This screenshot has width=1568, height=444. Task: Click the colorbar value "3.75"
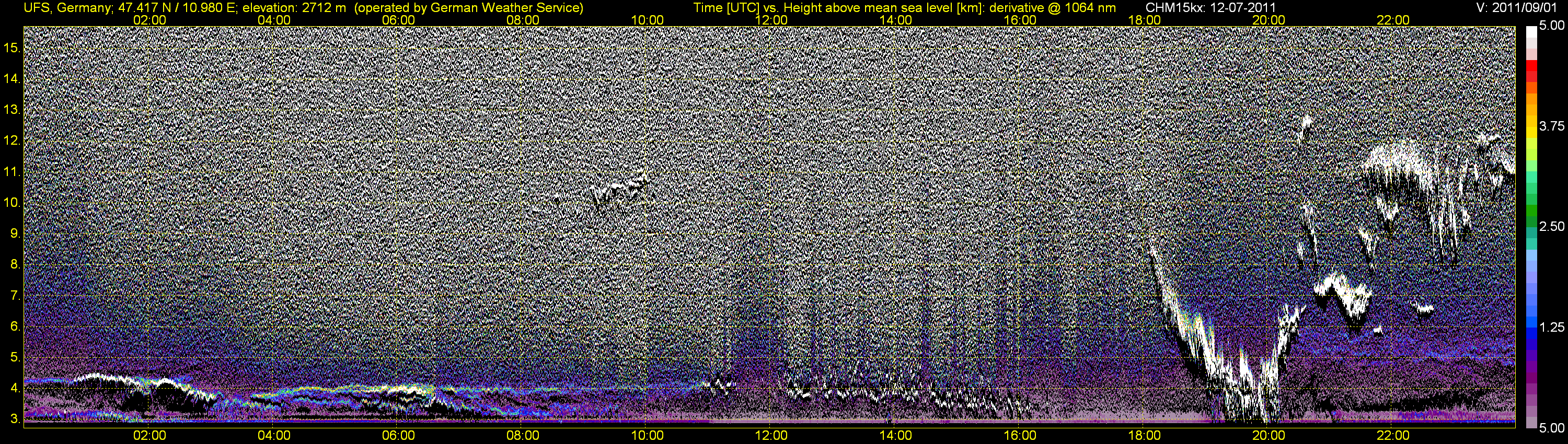(1552, 126)
